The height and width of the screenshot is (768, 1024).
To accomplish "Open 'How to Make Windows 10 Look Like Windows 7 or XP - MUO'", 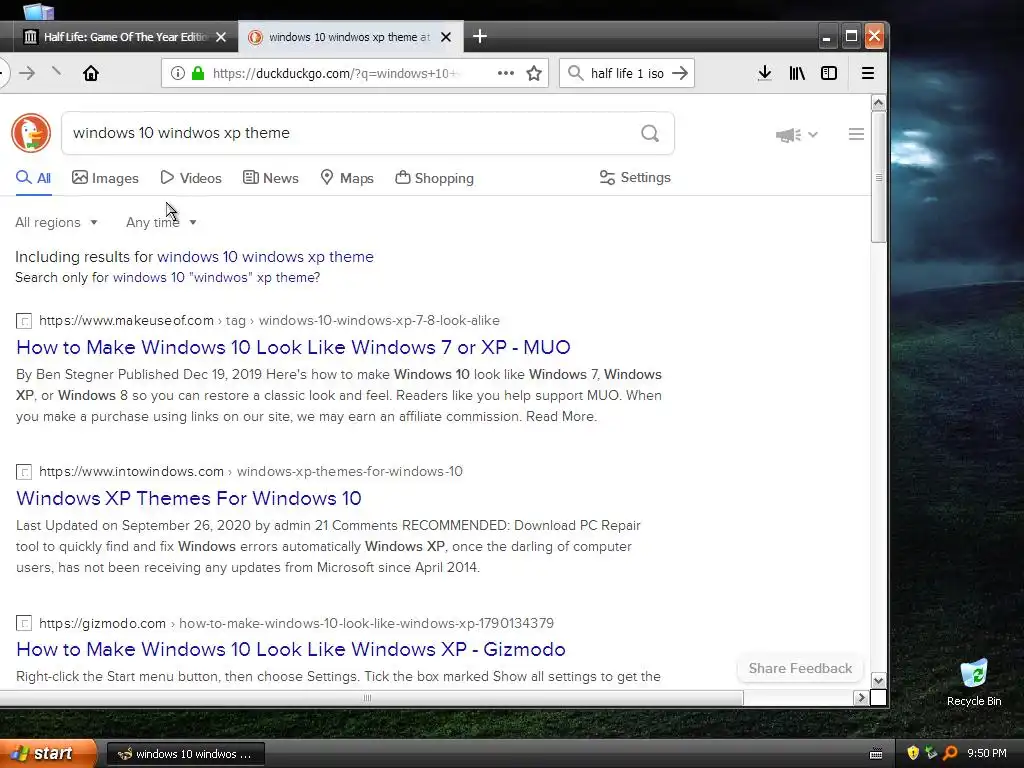I will click(293, 347).
